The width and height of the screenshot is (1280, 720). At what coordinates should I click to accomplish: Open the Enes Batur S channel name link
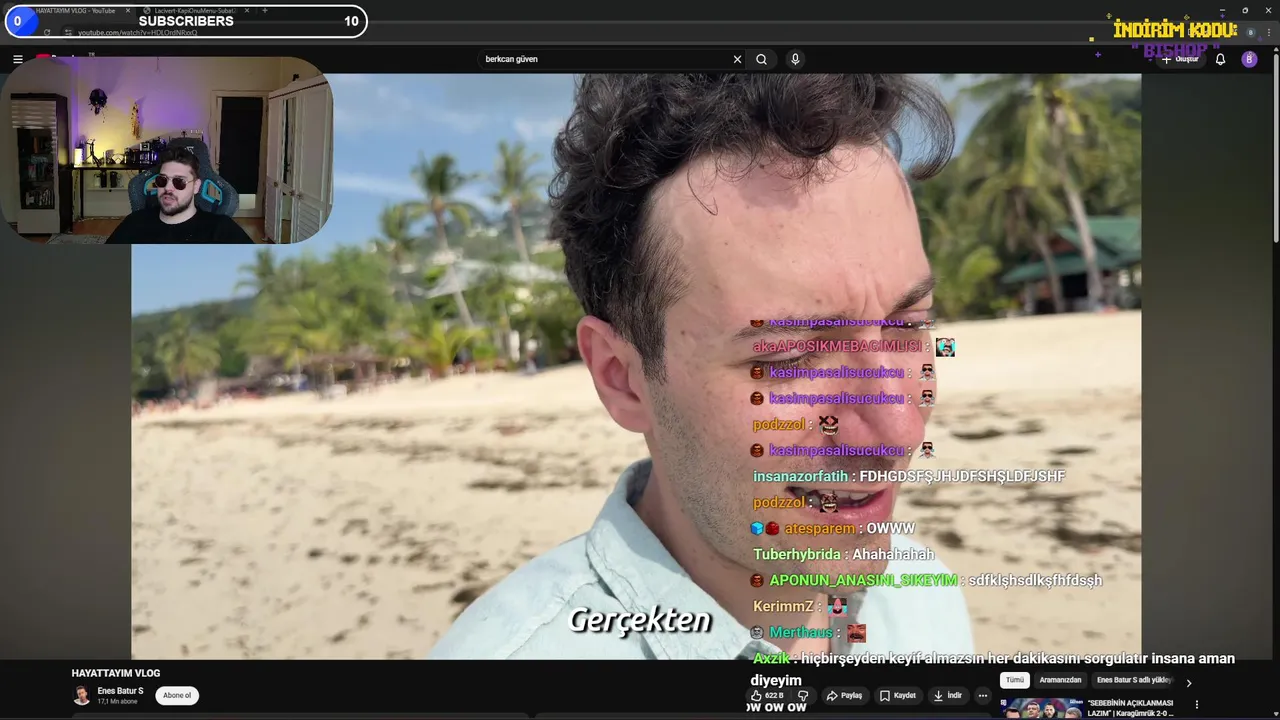click(x=120, y=691)
